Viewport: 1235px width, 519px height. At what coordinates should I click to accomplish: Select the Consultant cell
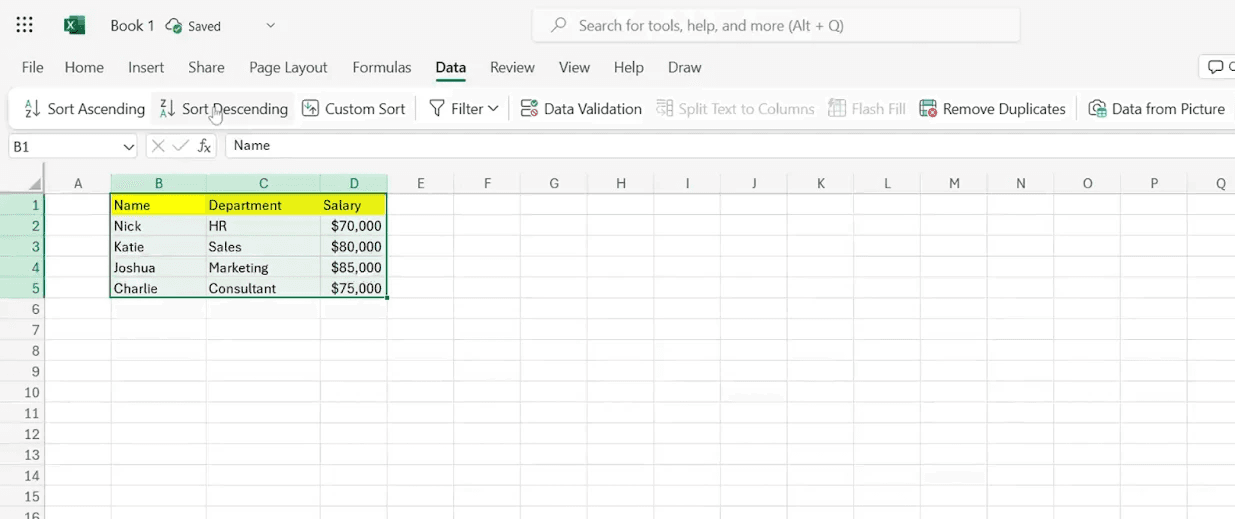pos(263,288)
